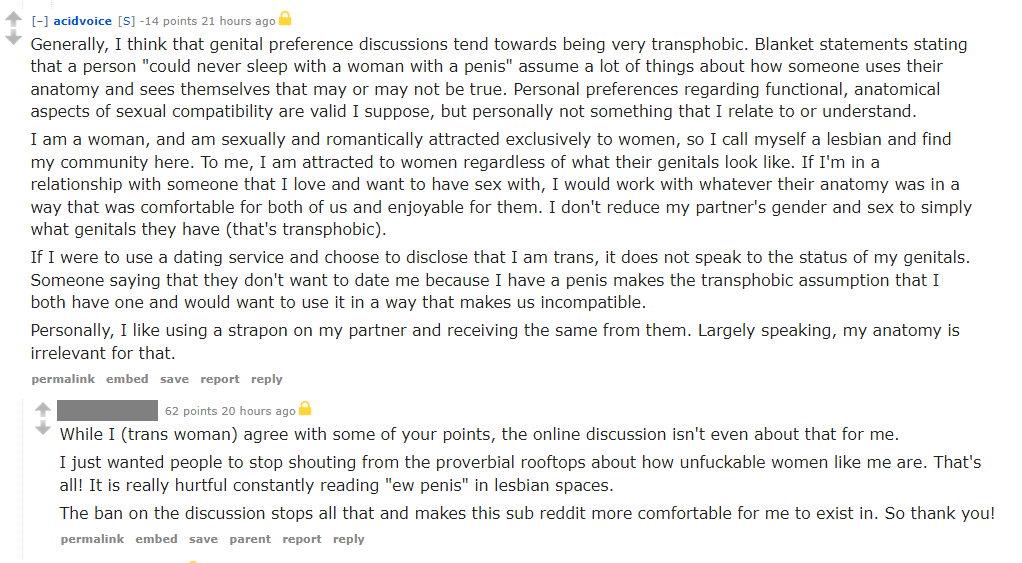Screen dimensions: 1022x563
Task: Open the redacted username of the reply author
Action: [x=107, y=410]
